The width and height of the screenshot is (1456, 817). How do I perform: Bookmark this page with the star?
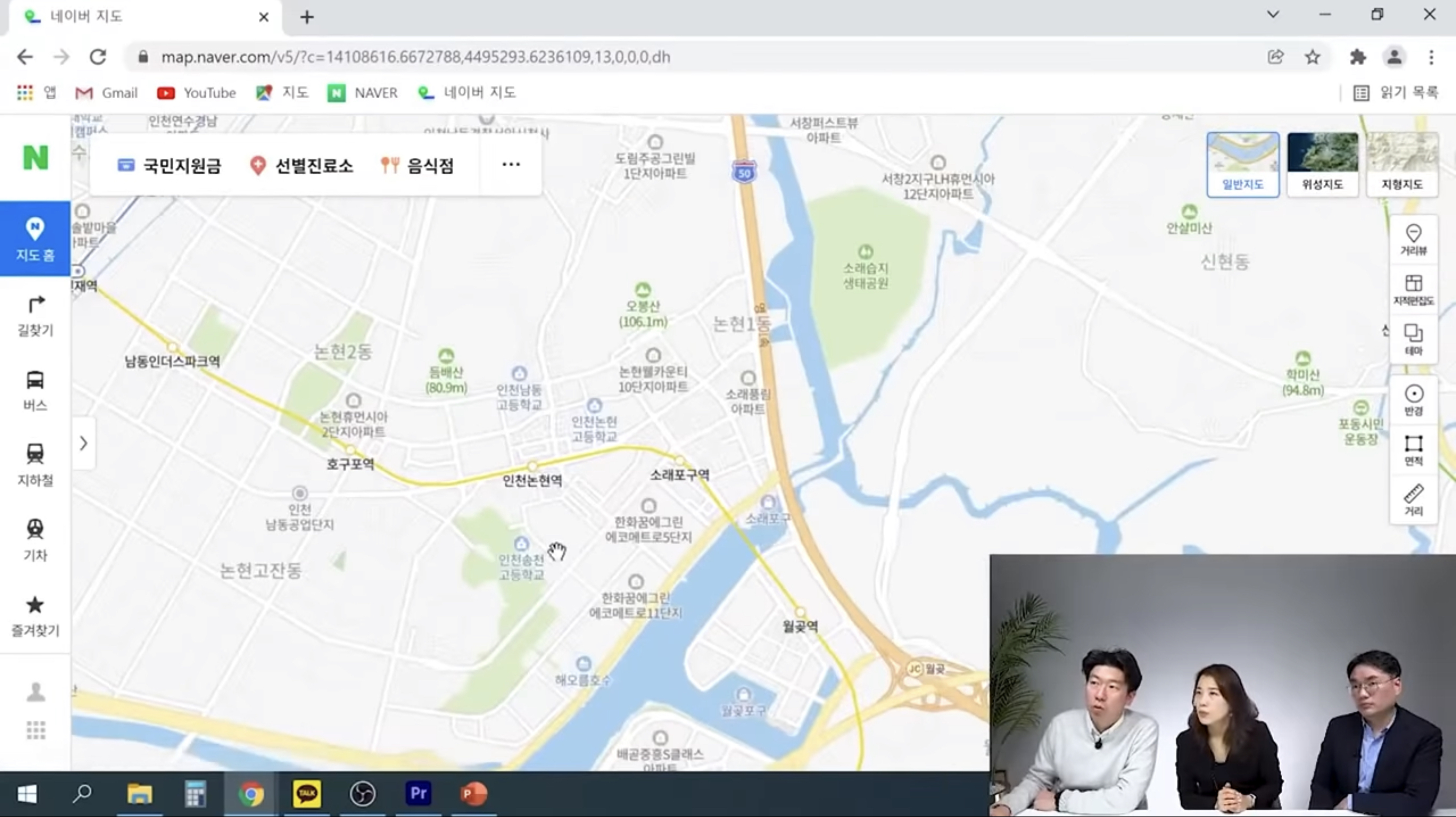[x=1312, y=57]
